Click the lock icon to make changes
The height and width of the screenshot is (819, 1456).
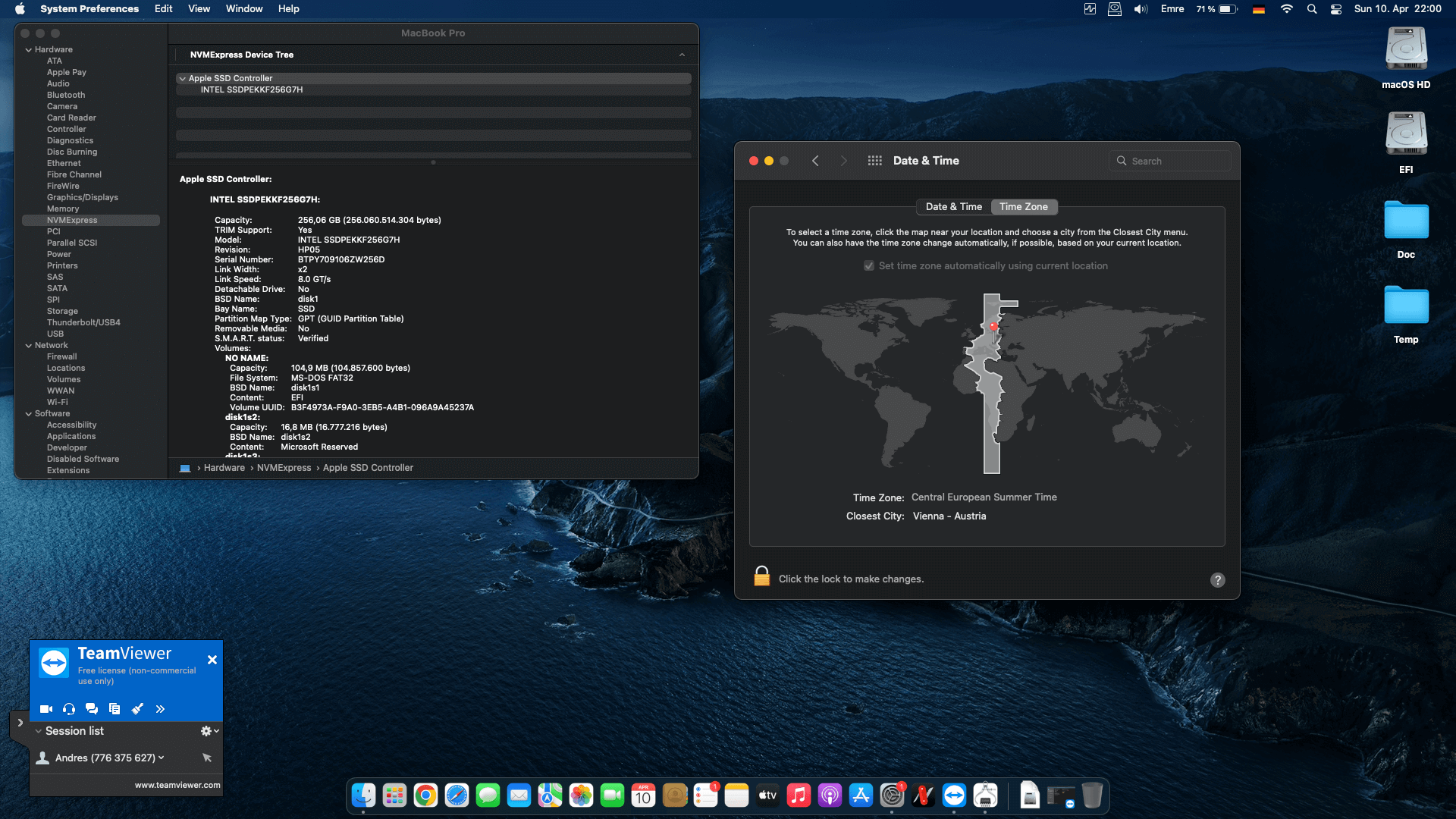[x=761, y=577]
